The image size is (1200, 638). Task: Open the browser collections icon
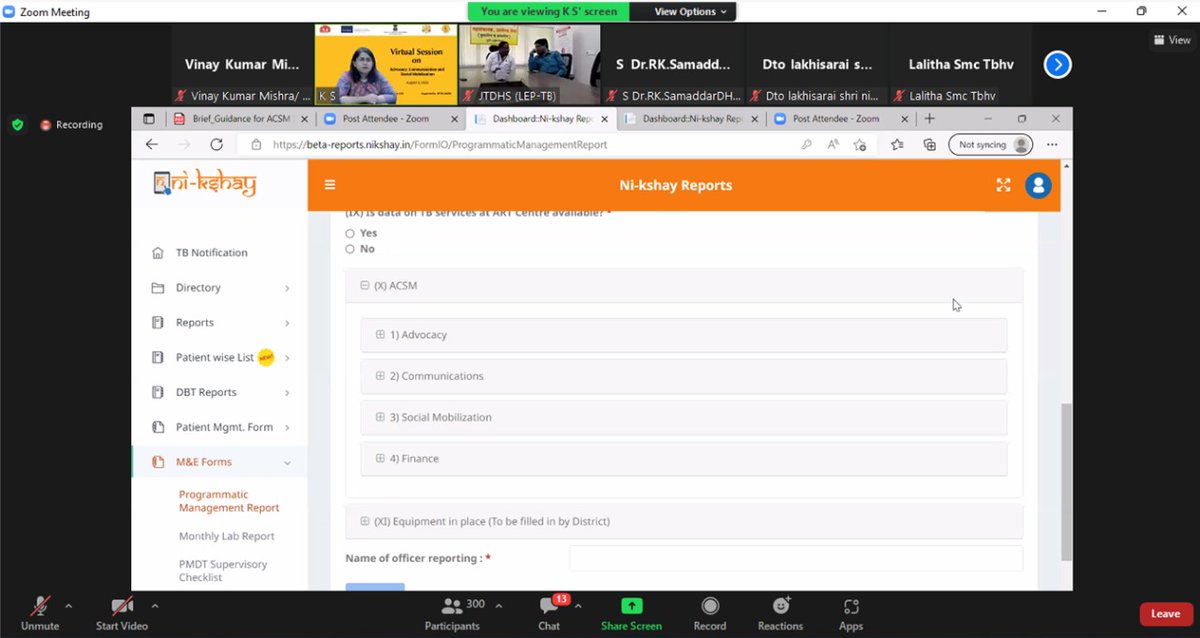pyautogui.click(x=929, y=144)
